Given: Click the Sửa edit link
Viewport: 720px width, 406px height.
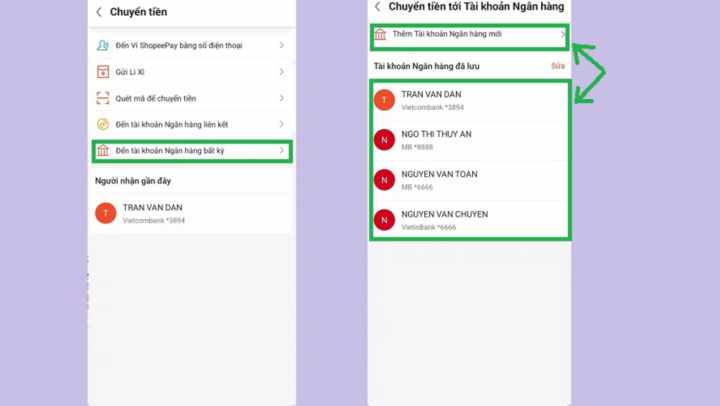Looking at the screenshot, I should (x=558, y=66).
